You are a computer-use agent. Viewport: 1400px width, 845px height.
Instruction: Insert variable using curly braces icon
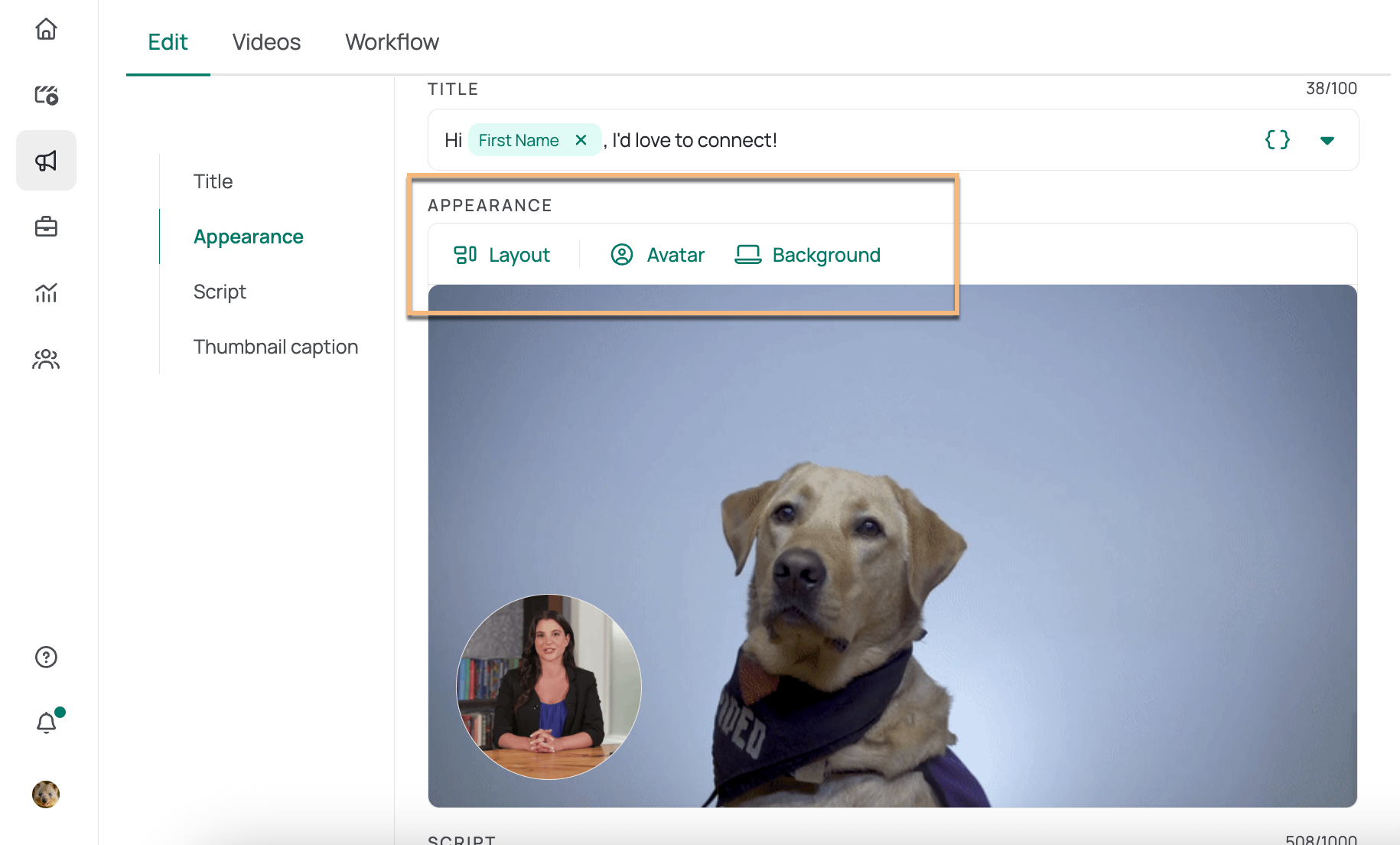(1278, 140)
